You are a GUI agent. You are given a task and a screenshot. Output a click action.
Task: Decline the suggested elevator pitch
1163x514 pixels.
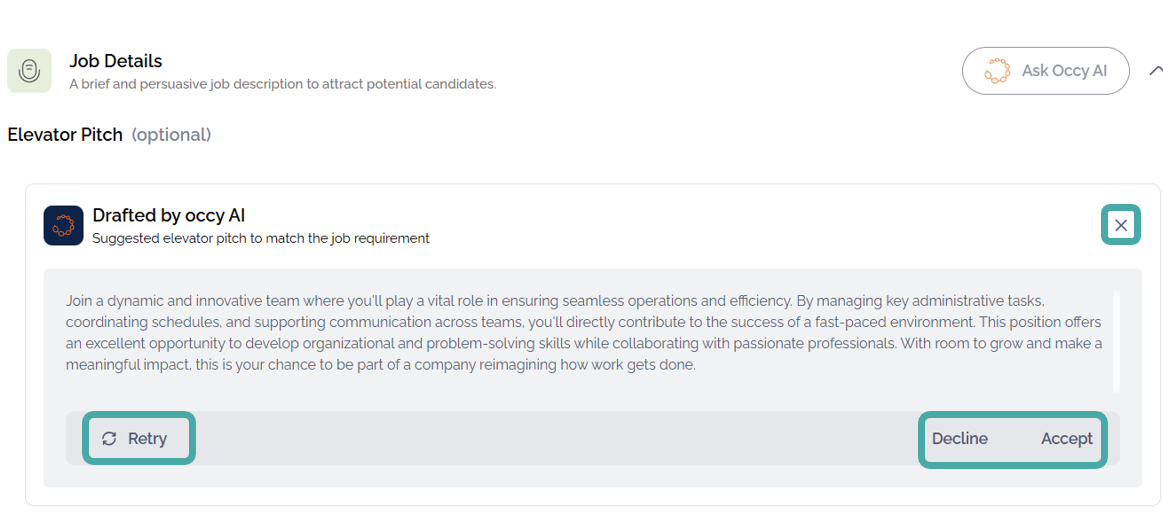pyautogui.click(x=959, y=439)
